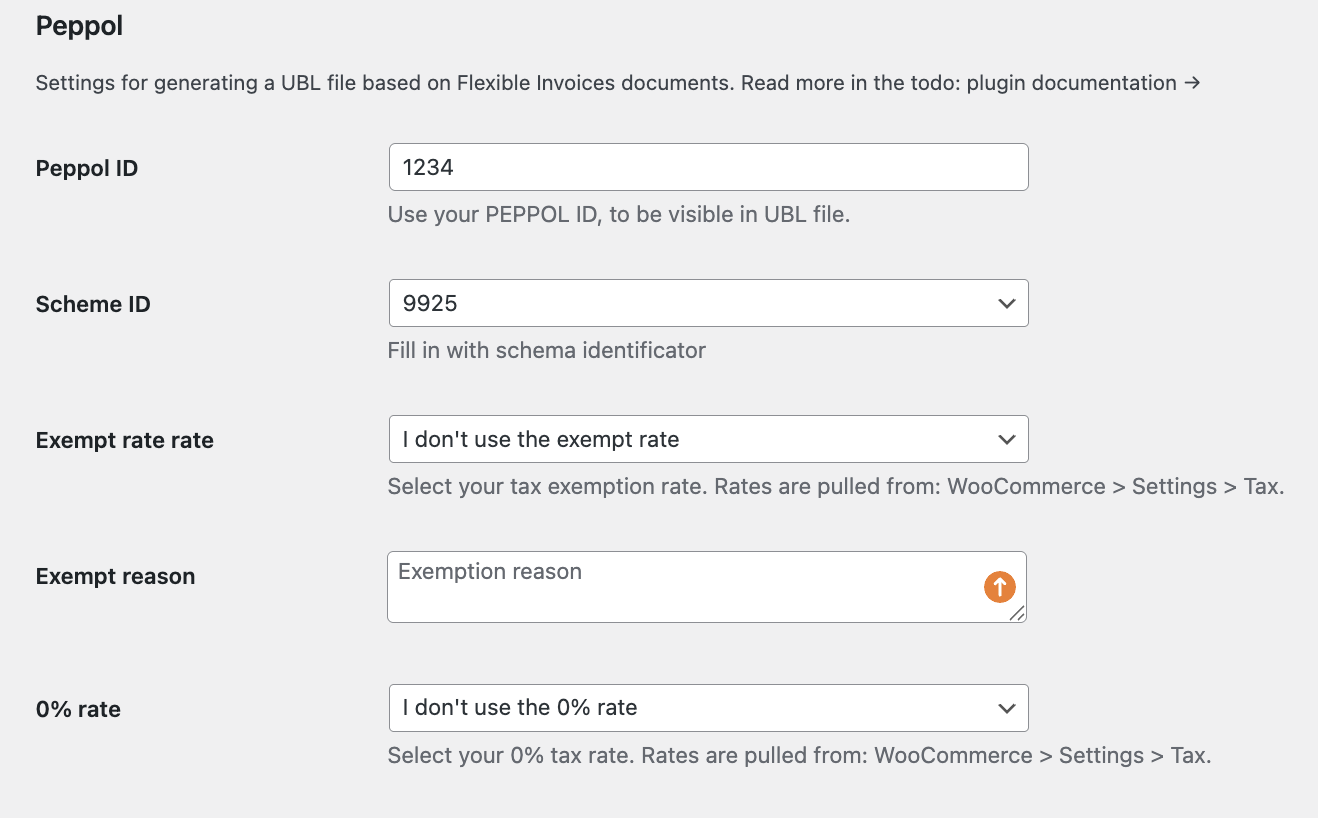Click the Peppol ID input containing 1234
Viewport: 1318px width, 818px height.
point(708,167)
